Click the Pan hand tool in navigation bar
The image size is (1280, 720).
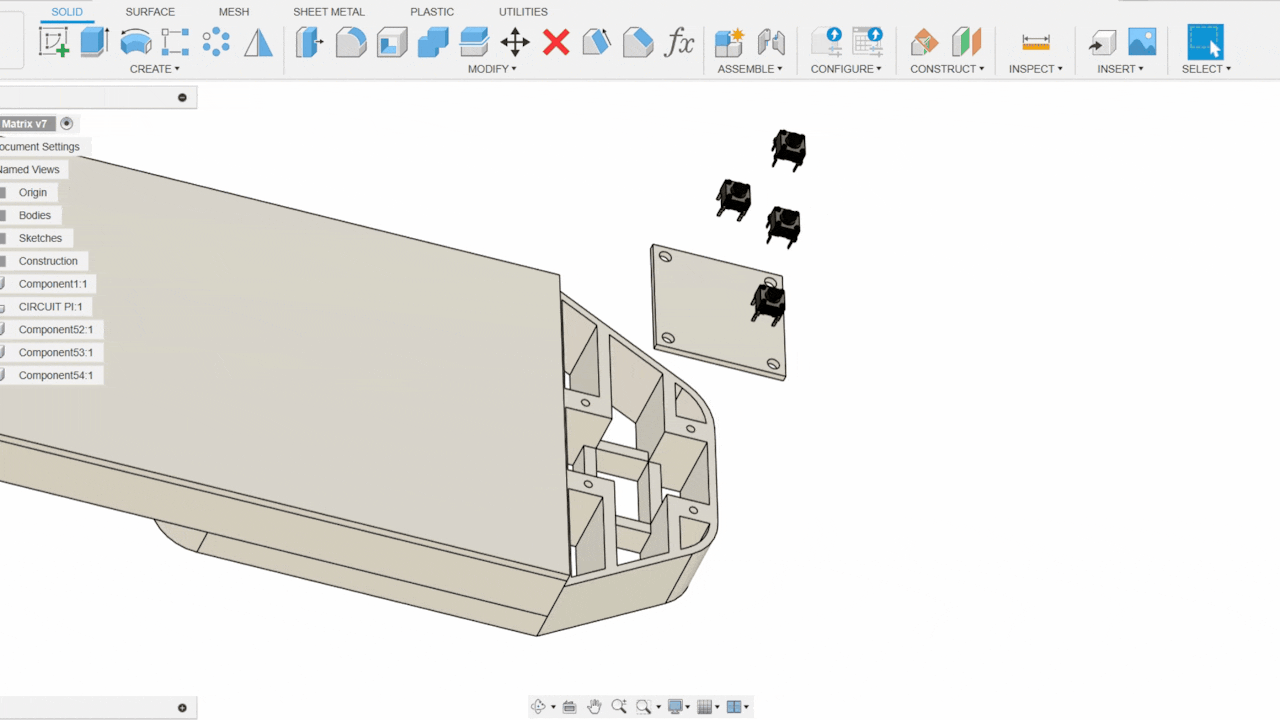(595, 707)
